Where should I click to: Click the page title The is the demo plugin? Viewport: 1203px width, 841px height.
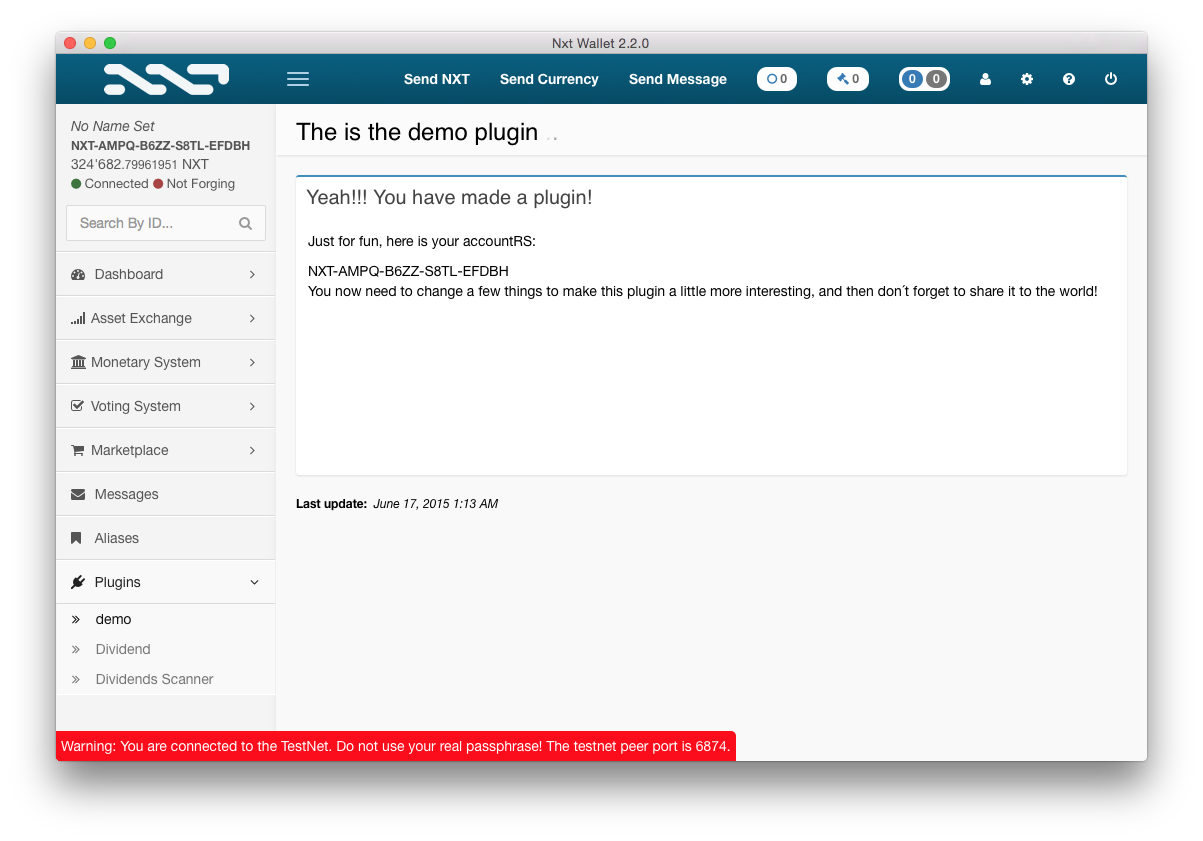[x=417, y=132]
